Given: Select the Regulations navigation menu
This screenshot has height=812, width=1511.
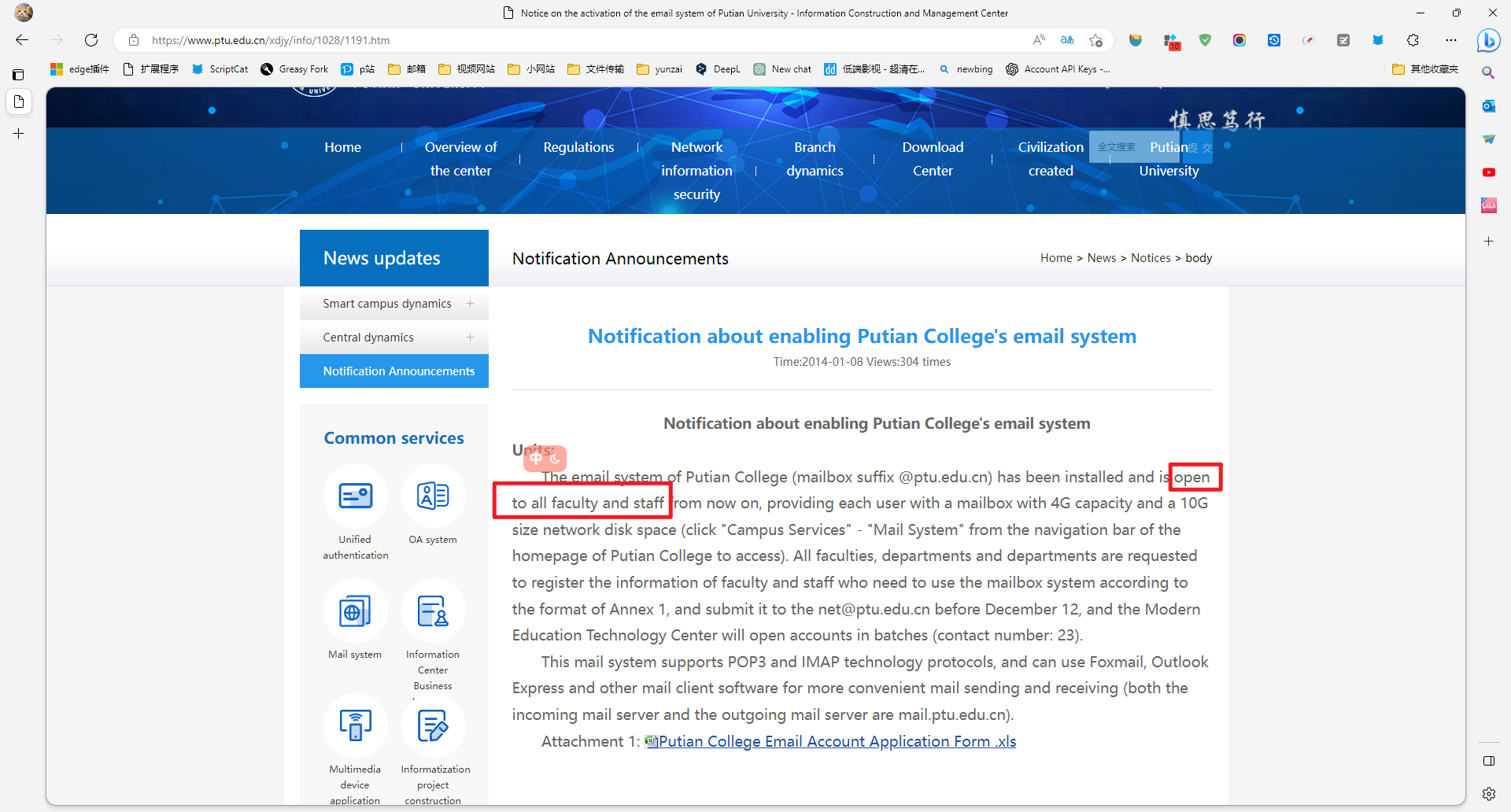Looking at the screenshot, I should (578, 147).
